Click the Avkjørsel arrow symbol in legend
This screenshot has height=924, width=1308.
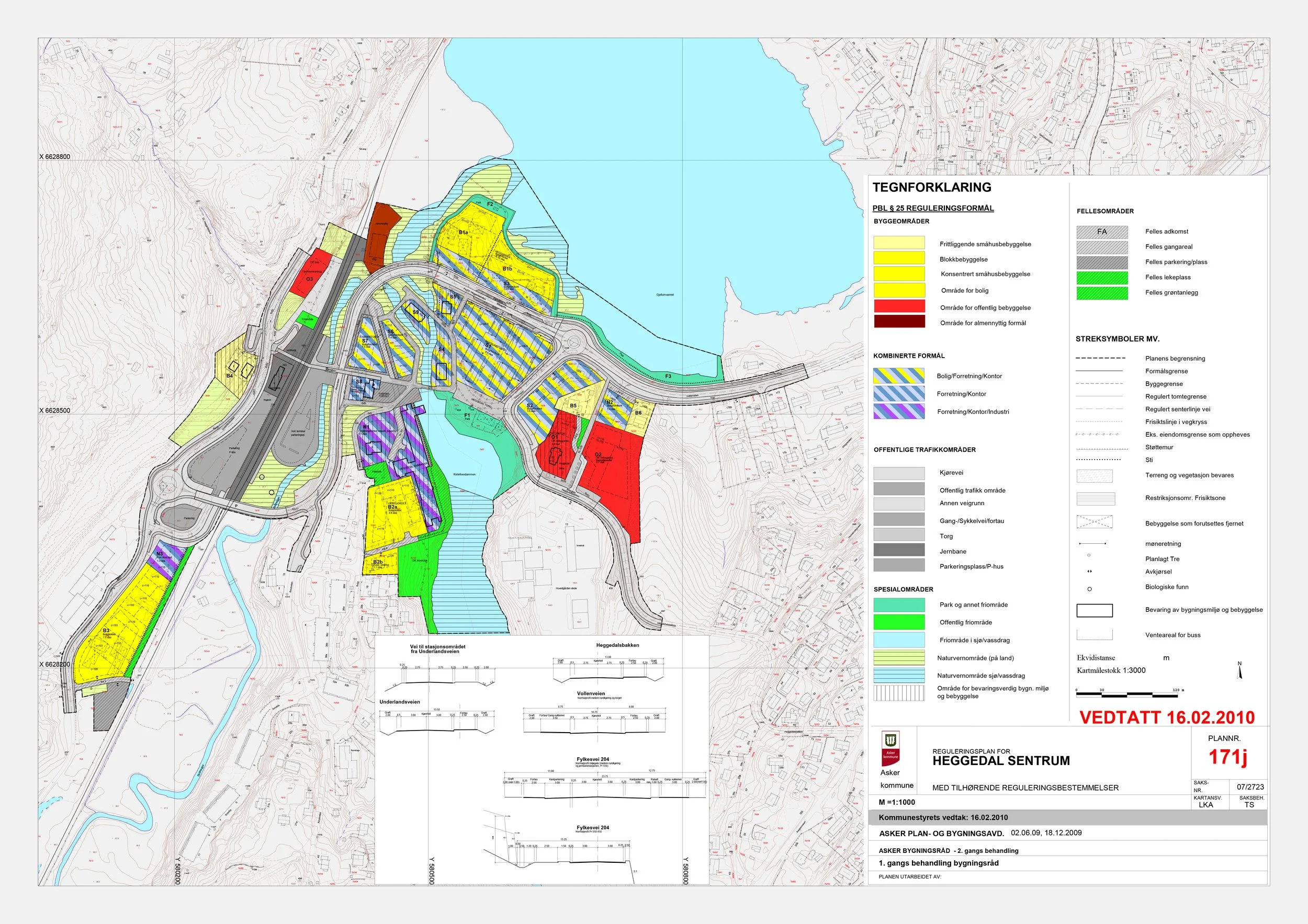(1090, 572)
